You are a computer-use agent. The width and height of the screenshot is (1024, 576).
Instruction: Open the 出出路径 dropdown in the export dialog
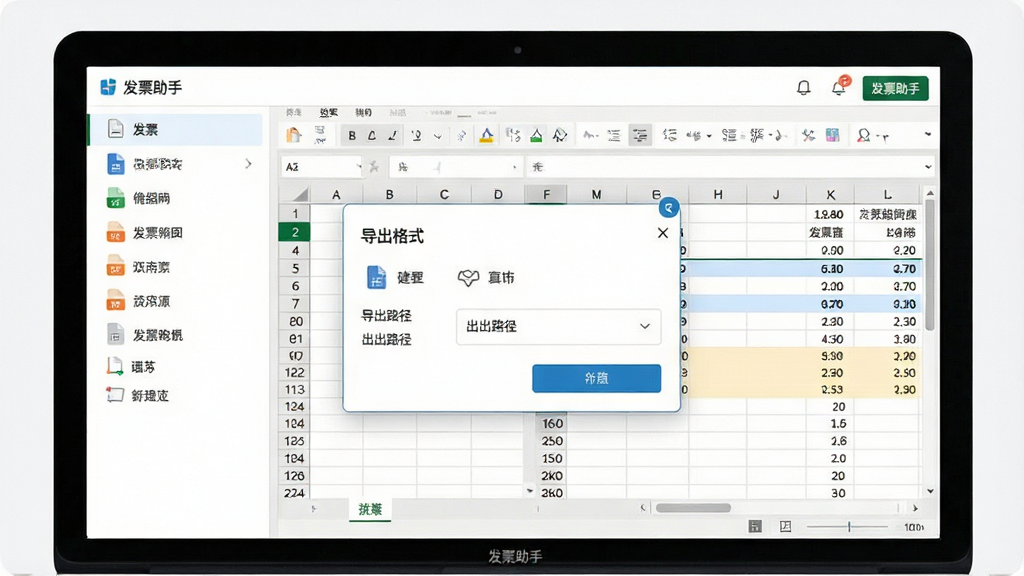click(558, 326)
